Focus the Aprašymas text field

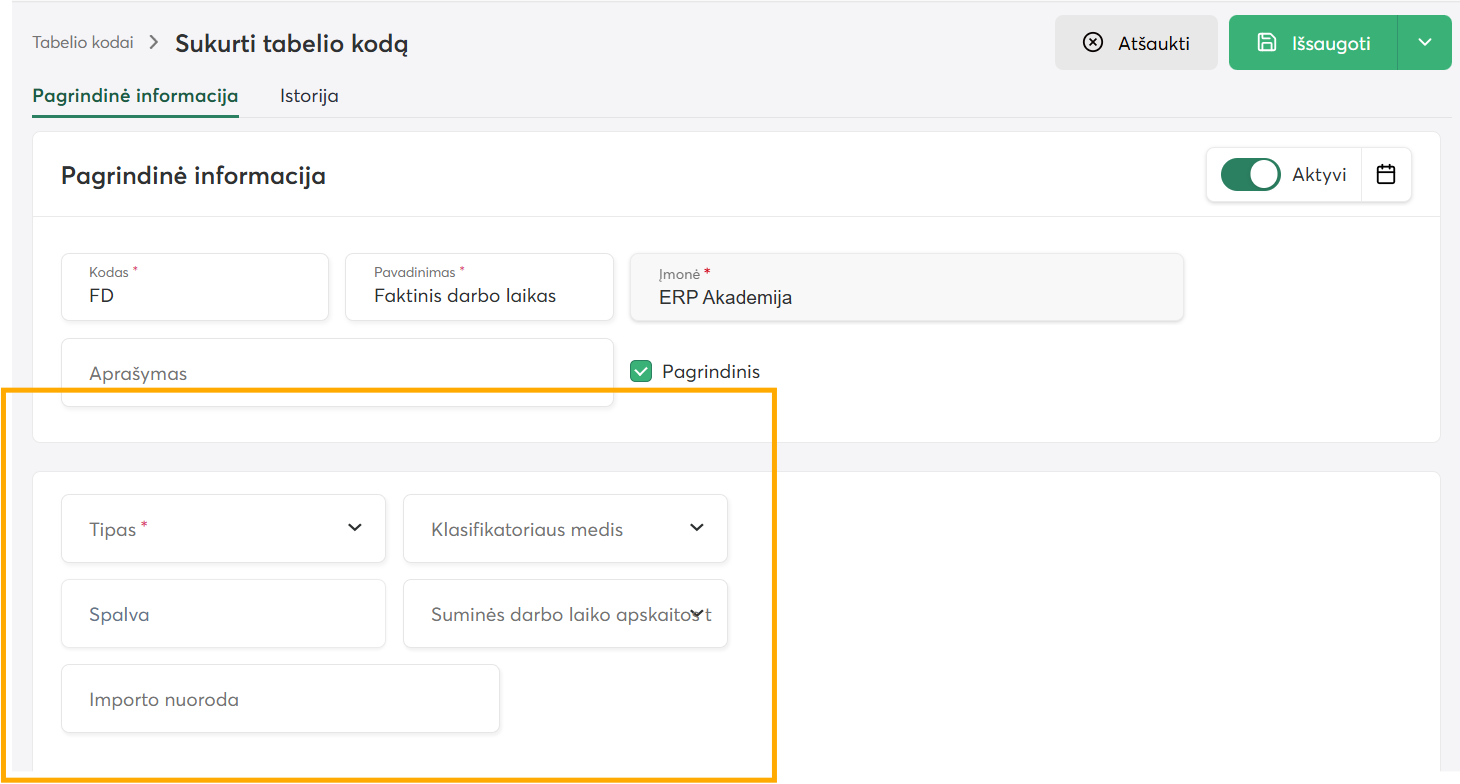[338, 372]
